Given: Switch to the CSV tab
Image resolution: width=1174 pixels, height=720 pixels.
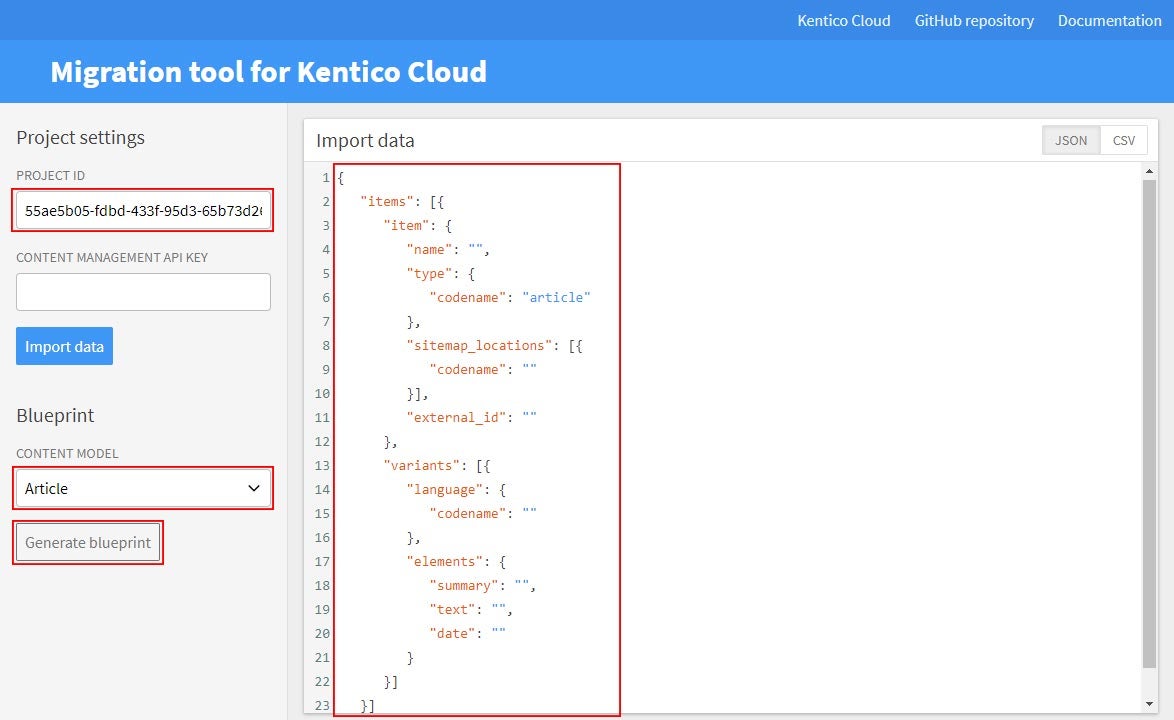Looking at the screenshot, I should [1124, 140].
